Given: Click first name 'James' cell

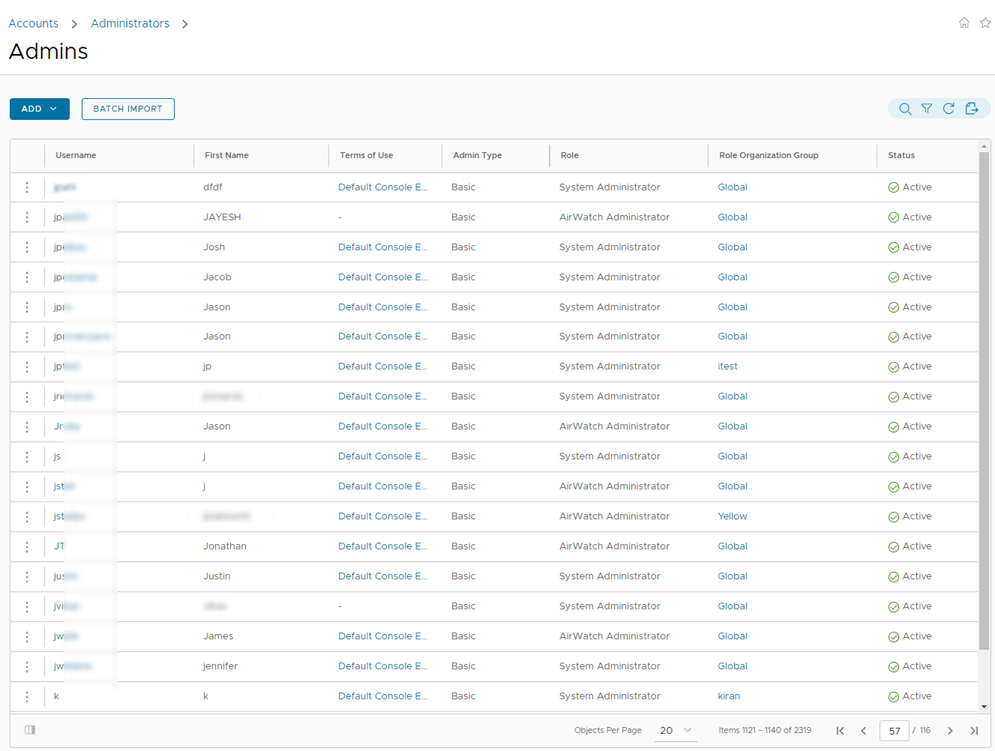Looking at the screenshot, I should [218, 636].
